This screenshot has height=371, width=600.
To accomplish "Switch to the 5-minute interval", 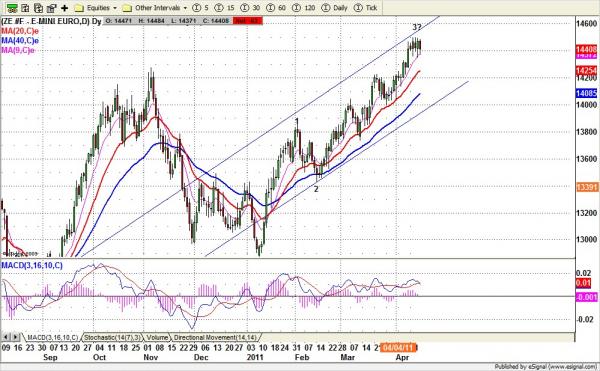I will pyautogui.click(x=201, y=8).
